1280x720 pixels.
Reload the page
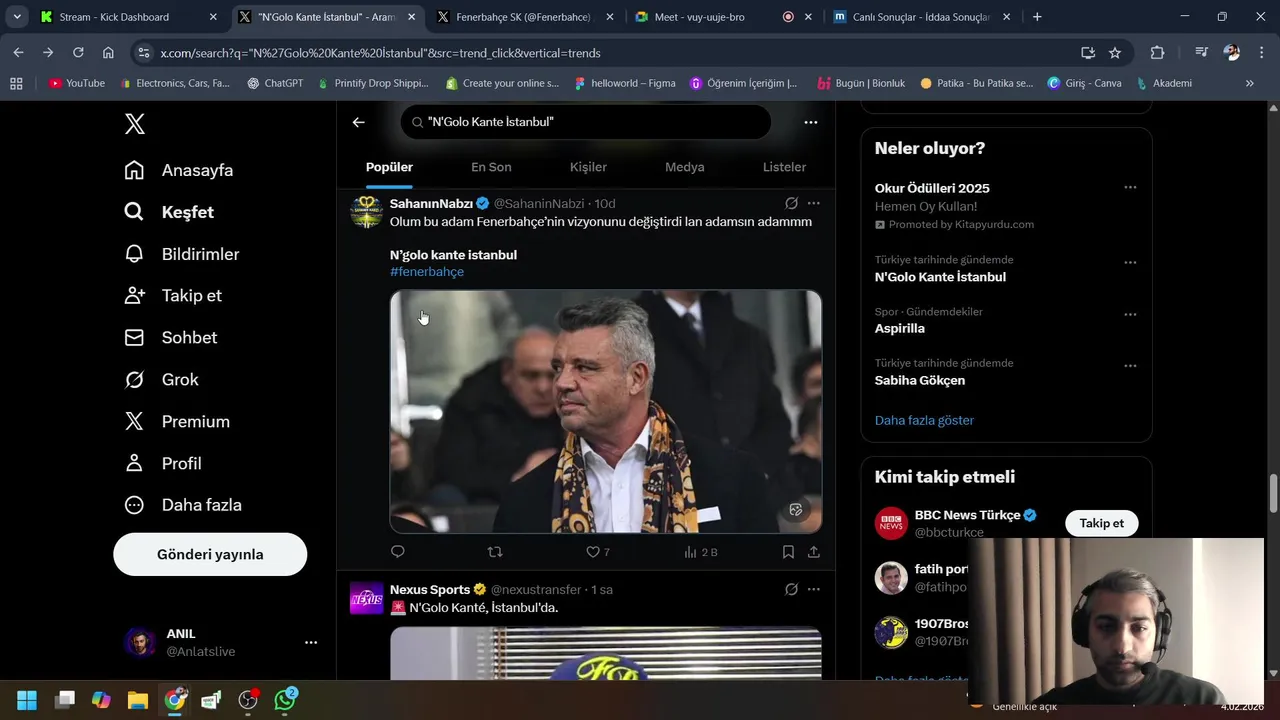pos(78,53)
